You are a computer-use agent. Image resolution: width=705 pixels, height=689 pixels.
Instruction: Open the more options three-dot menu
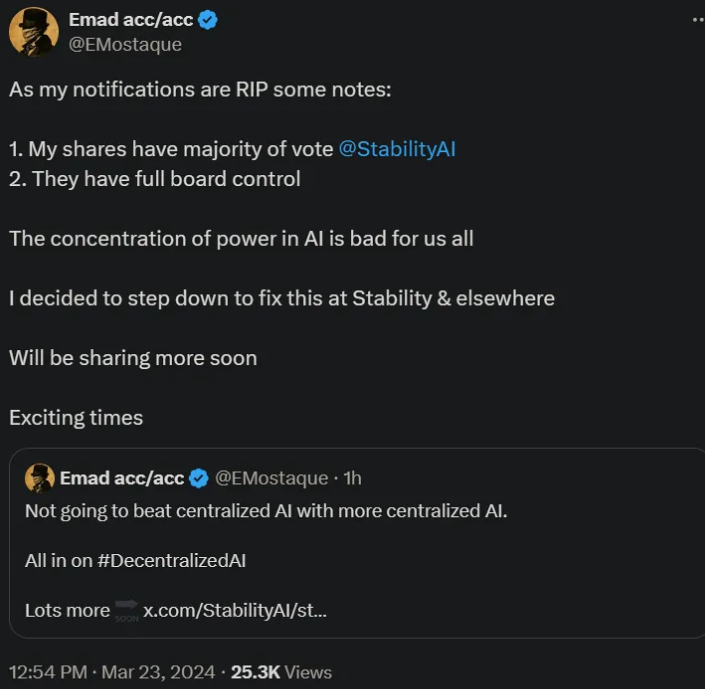(x=696, y=20)
